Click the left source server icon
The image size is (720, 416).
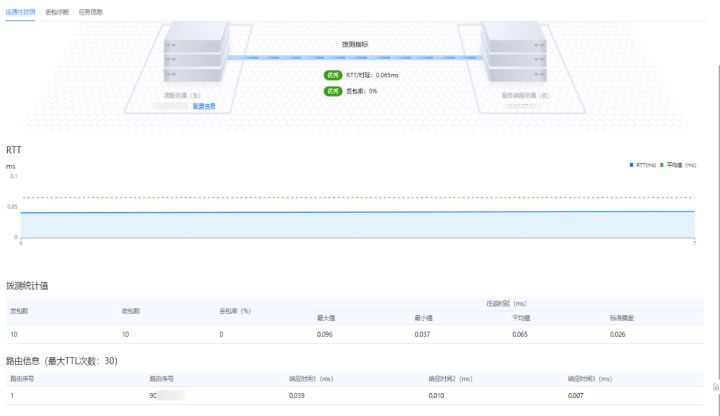[x=196, y=53]
